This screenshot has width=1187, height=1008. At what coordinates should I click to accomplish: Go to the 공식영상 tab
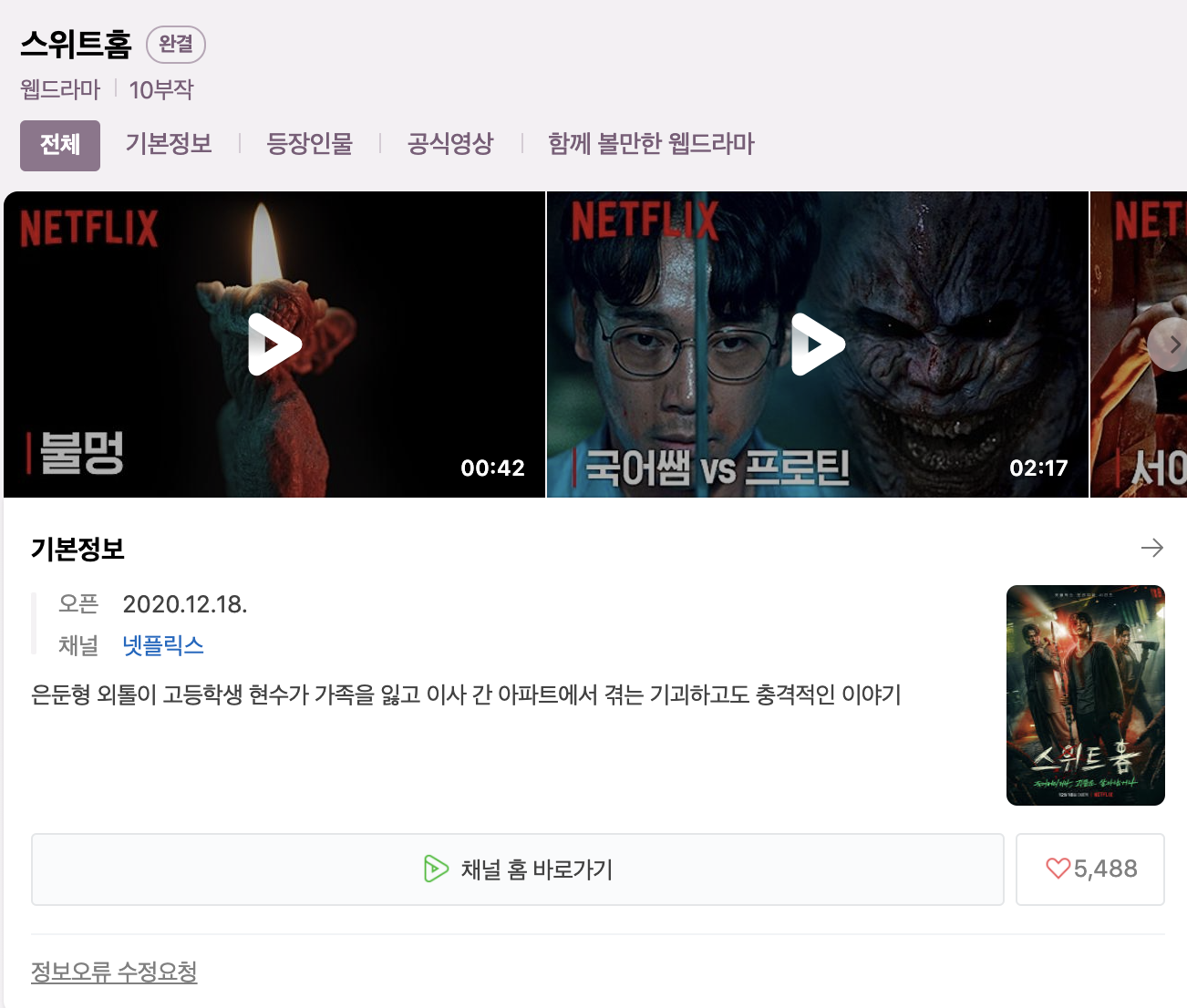coord(450,144)
